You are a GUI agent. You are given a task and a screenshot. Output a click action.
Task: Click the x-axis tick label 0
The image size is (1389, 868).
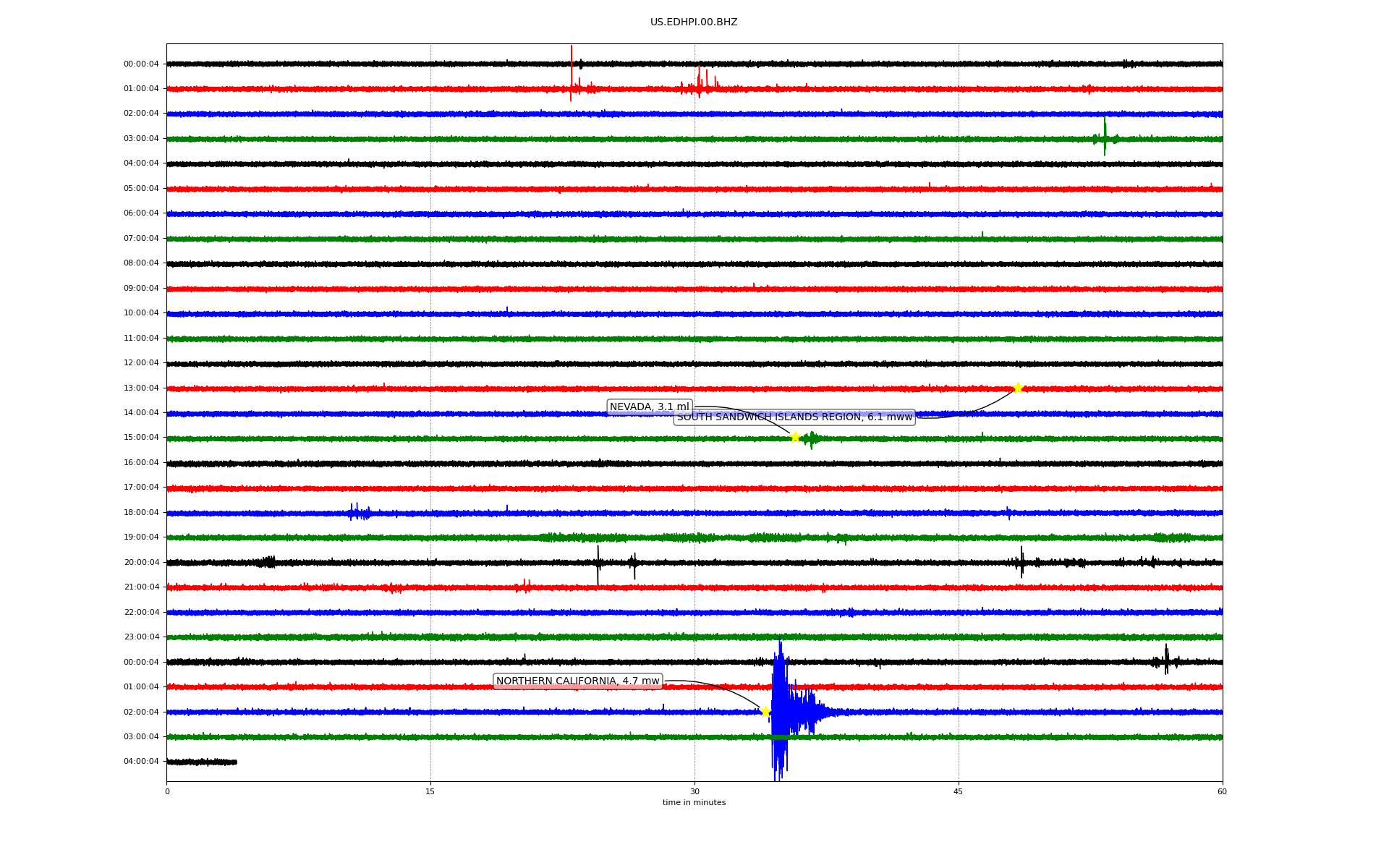(167, 791)
